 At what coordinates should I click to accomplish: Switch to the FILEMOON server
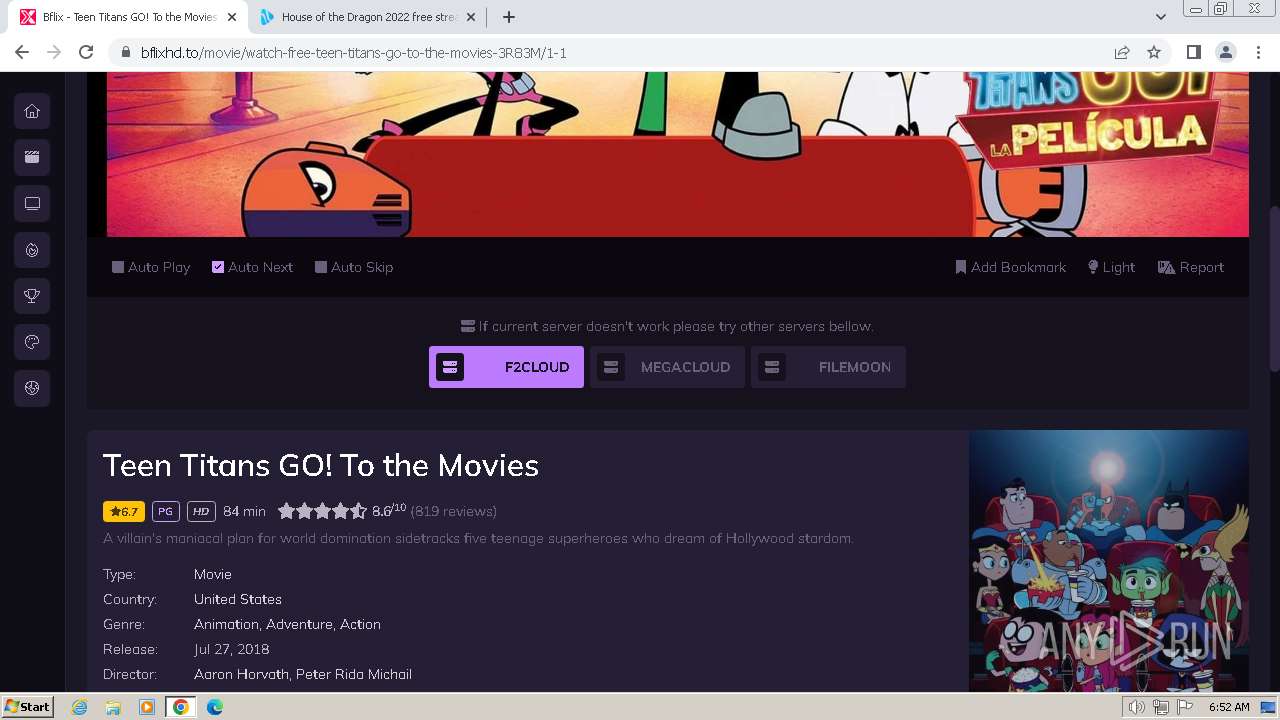828,367
